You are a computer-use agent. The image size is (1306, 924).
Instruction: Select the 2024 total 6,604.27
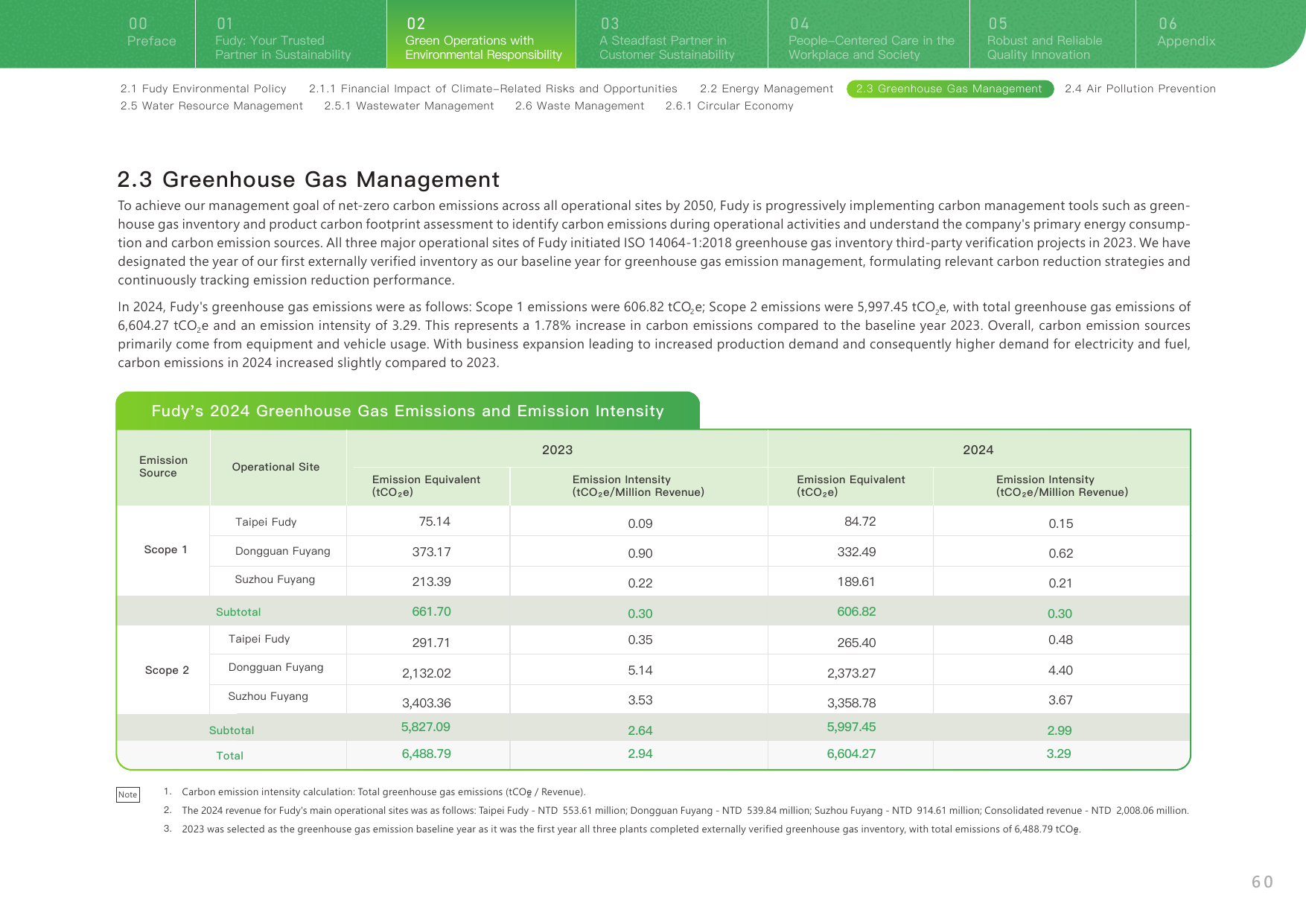pyautogui.click(x=851, y=753)
